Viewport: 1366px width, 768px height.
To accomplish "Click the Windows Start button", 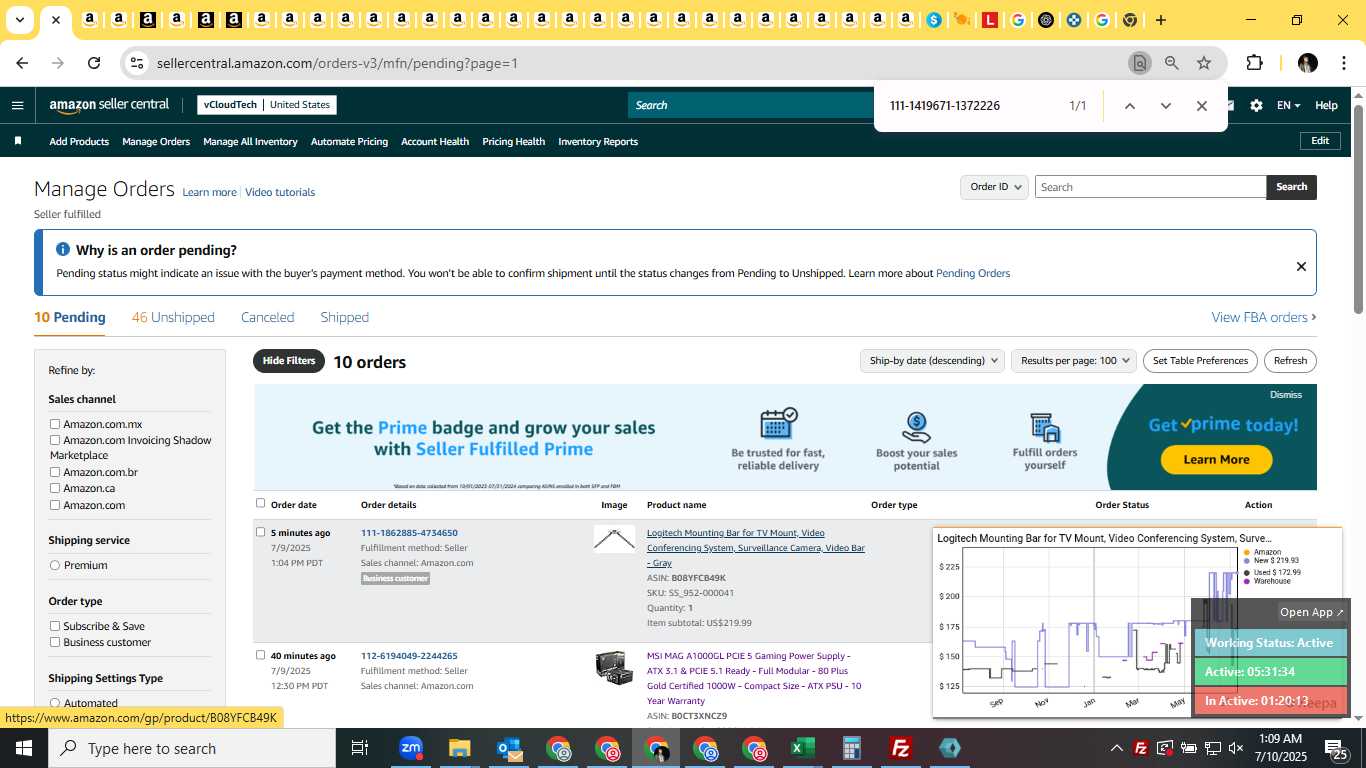I will pyautogui.click(x=23, y=748).
